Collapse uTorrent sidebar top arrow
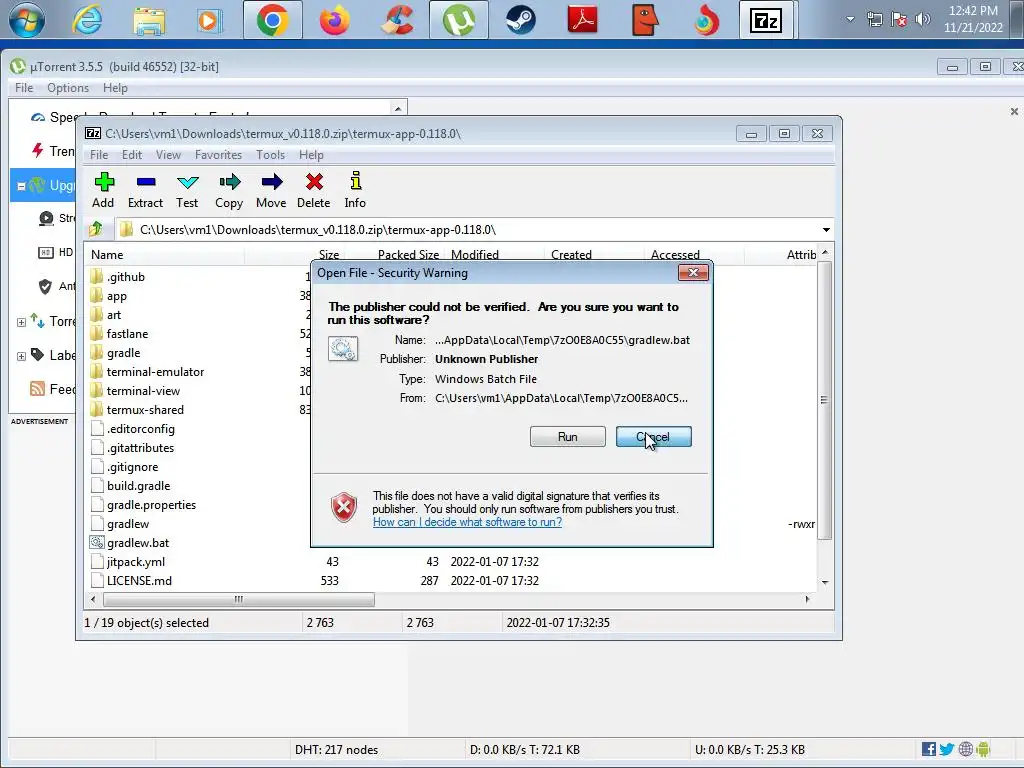This screenshot has width=1024, height=768. tap(398, 108)
